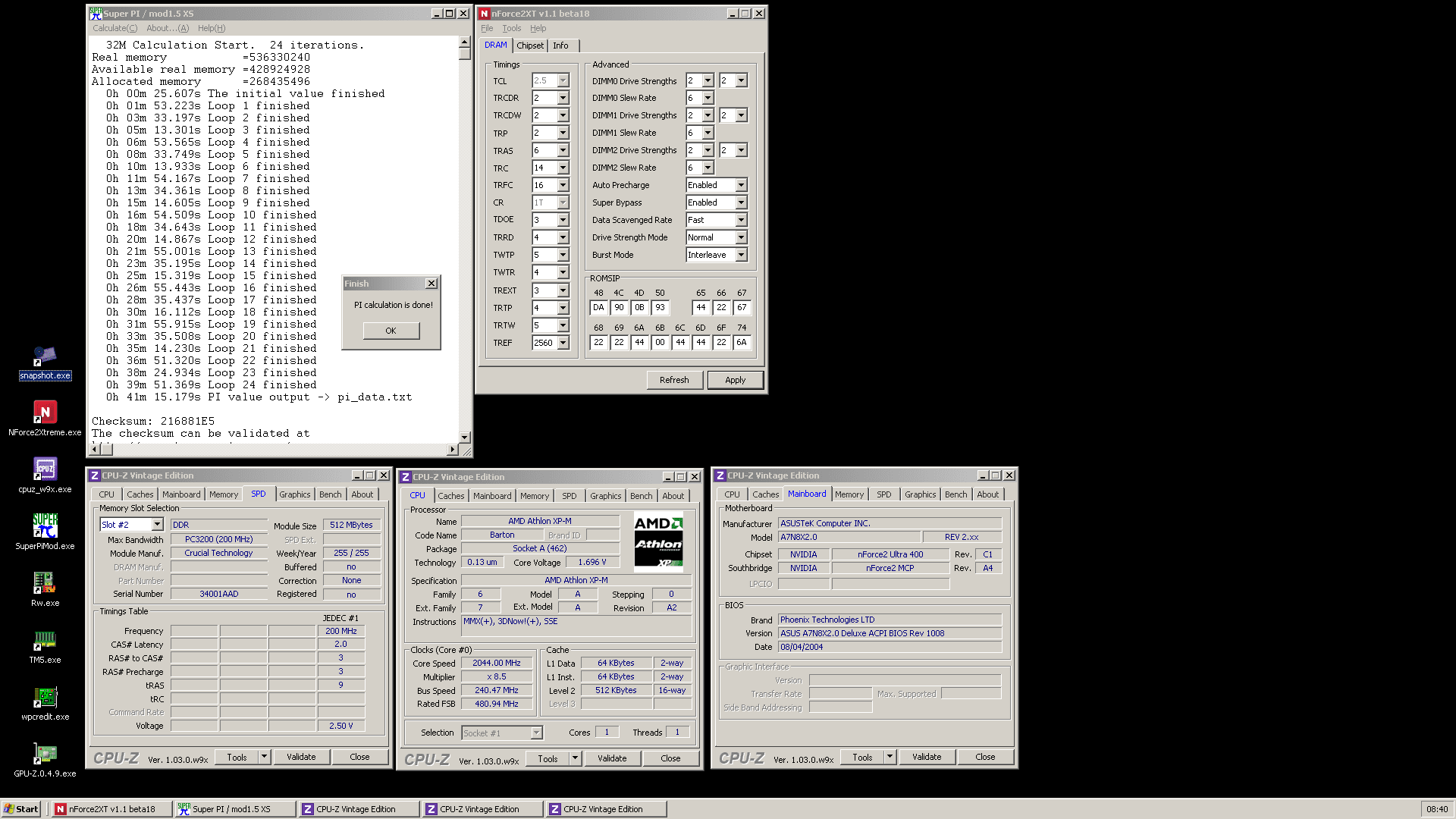Open the Rw.exe desktop icon
The width and height of the screenshot is (1456, 819).
[45, 589]
